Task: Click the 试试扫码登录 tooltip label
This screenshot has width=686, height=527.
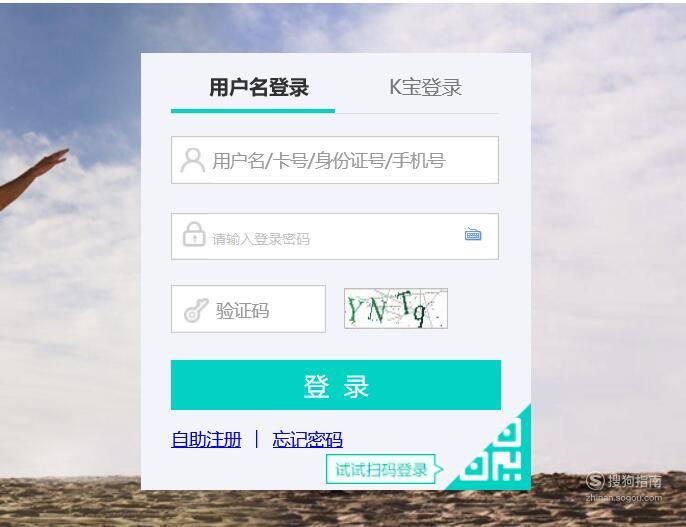Action: coord(381,469)
